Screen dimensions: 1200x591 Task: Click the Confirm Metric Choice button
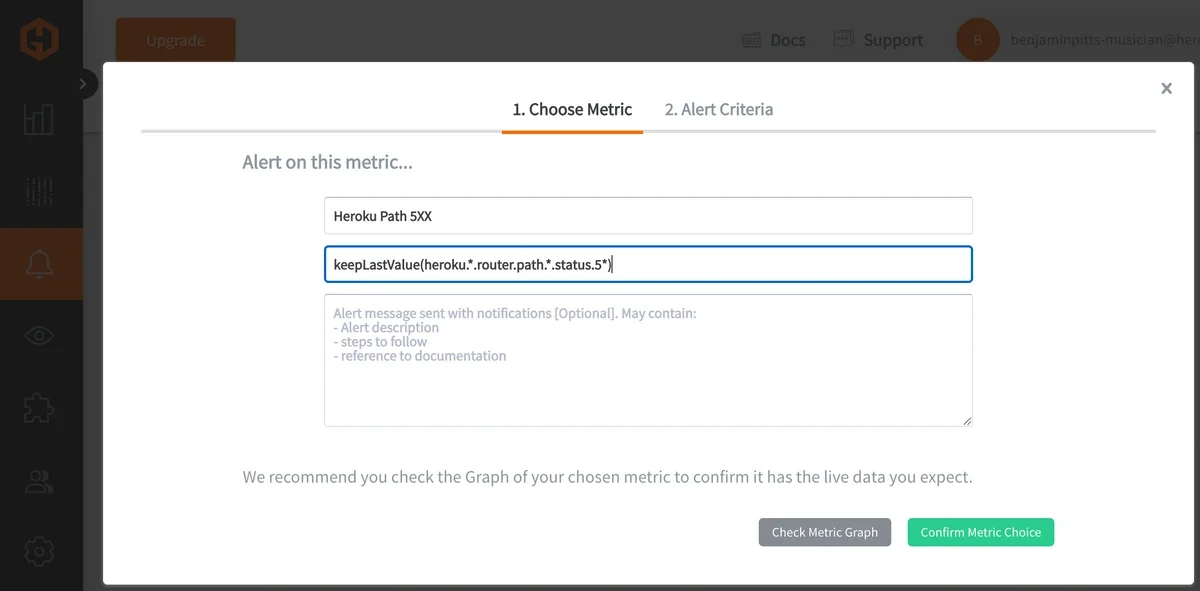click(980, 532)
